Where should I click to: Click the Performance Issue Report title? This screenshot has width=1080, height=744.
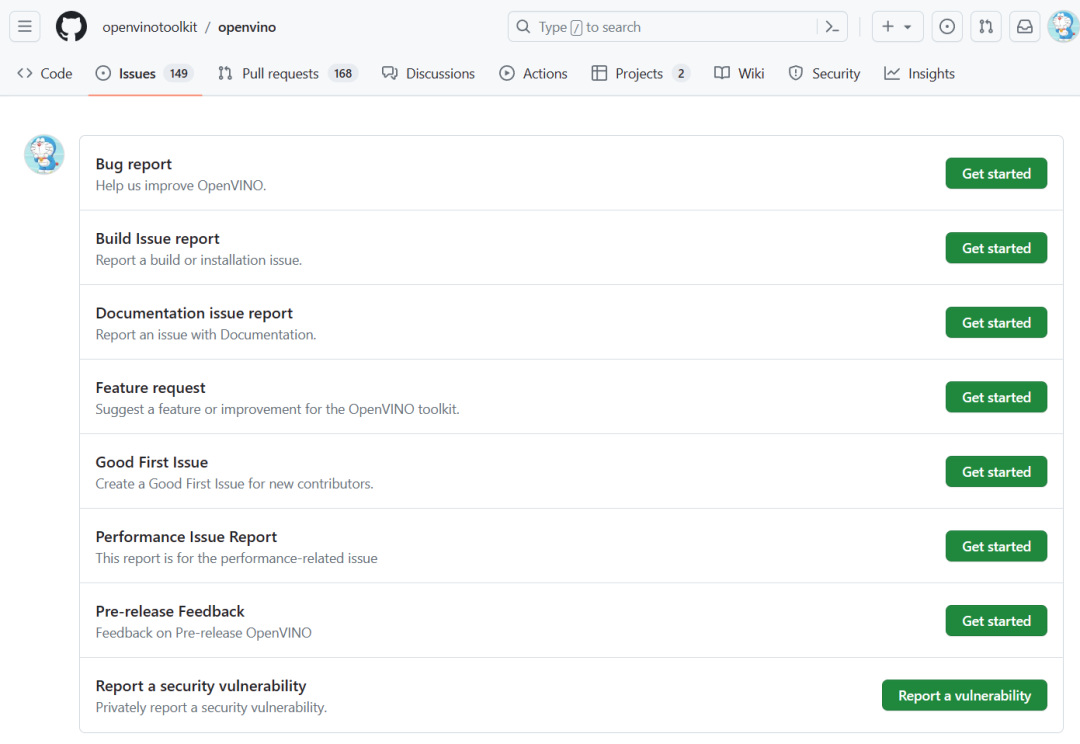tap(186, 537)
